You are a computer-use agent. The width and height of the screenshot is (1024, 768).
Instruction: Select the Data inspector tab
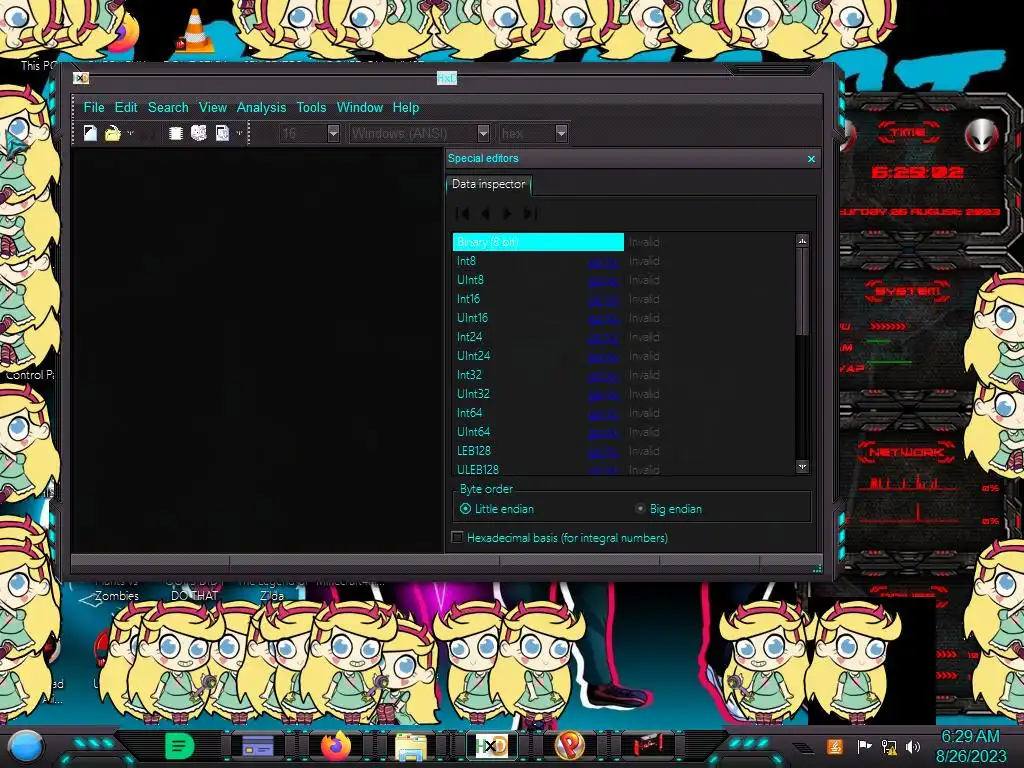[488, 184]
